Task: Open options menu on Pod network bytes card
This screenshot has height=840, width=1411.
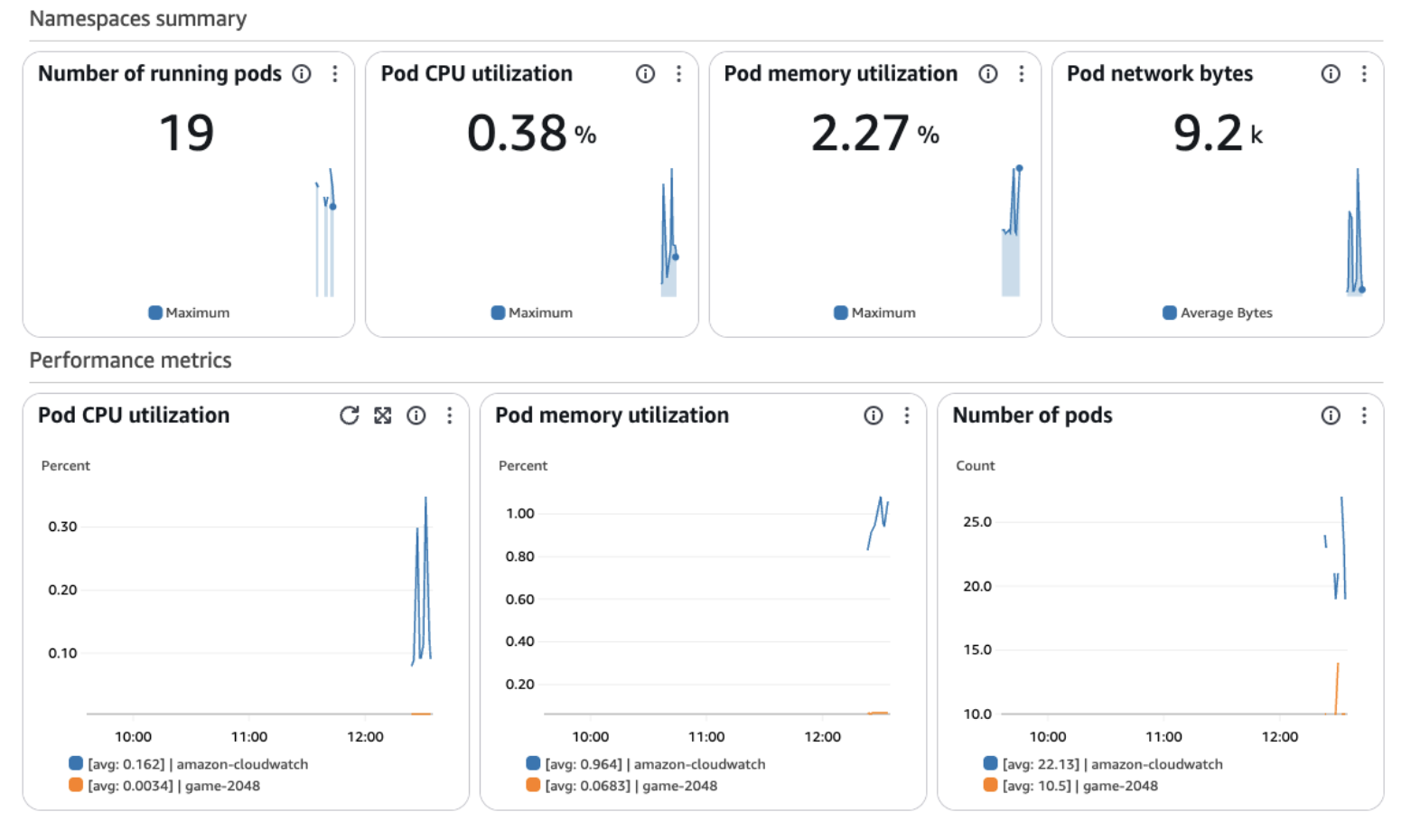Action: tap(1365, 74)
